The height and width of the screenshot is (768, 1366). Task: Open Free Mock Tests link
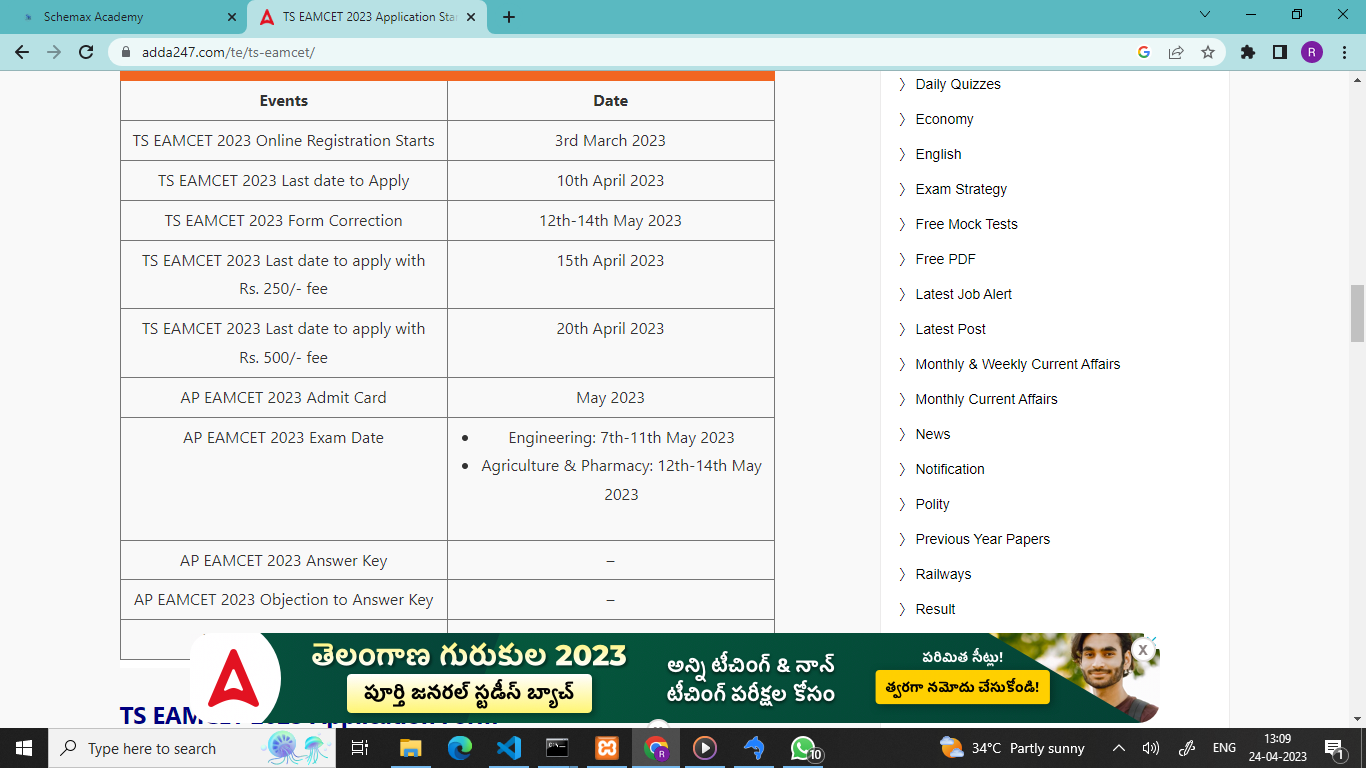[x=966, y=224]
